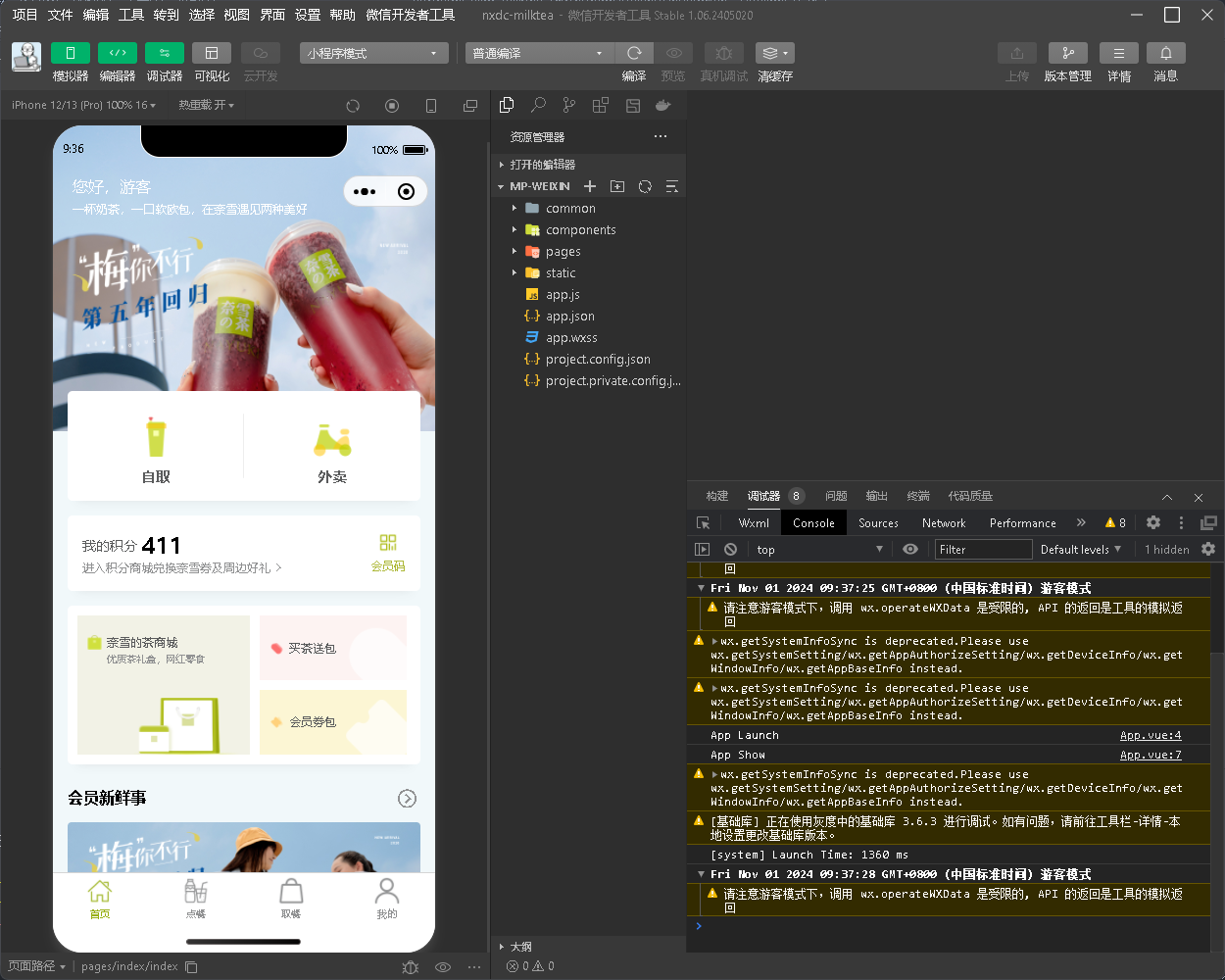
Task: Open the compile mode dropdown (普通编译)
Action: coord(540,53)
